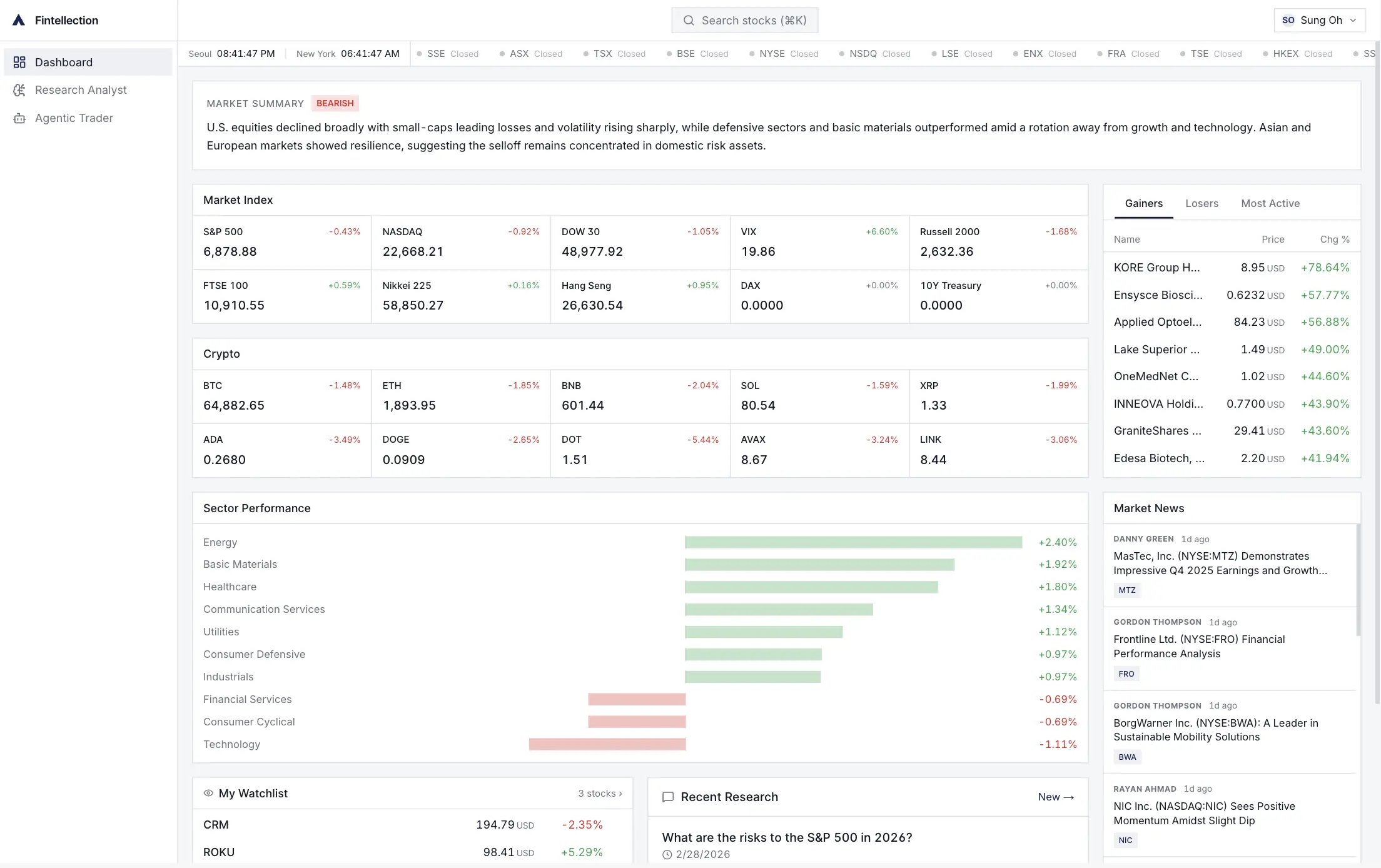
Task: Open the Sung Oh user dropdown
Action: (x=1318, y=20)
